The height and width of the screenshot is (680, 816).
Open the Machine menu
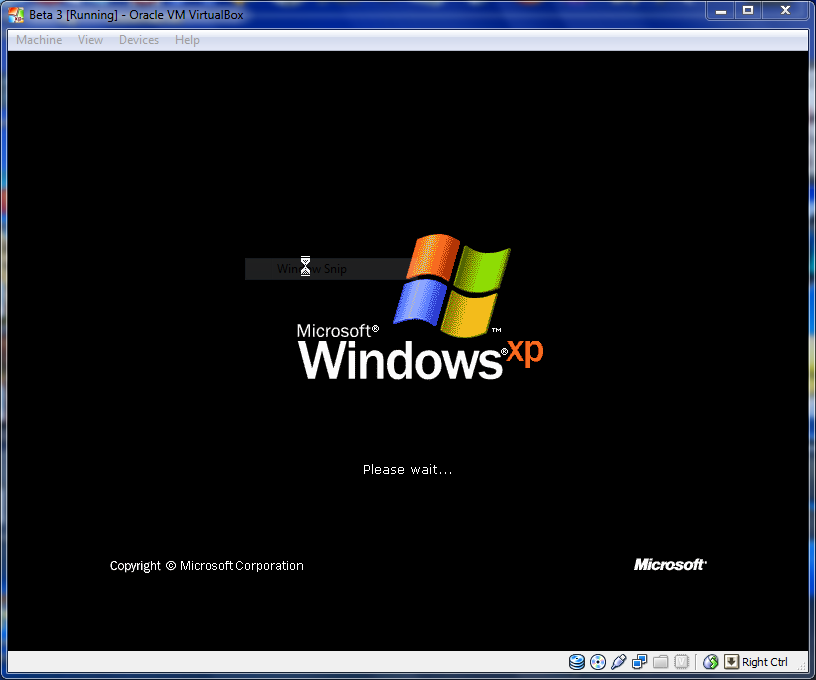(39, 40)
